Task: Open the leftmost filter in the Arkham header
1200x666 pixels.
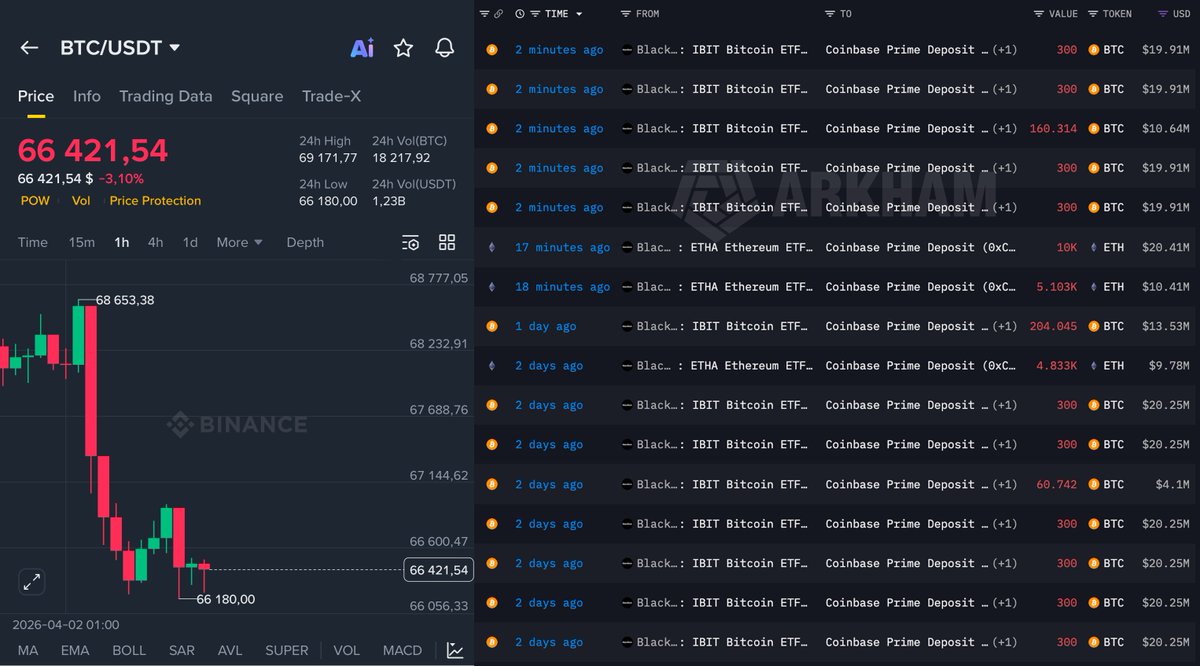Action: click(x=484, y=14)
